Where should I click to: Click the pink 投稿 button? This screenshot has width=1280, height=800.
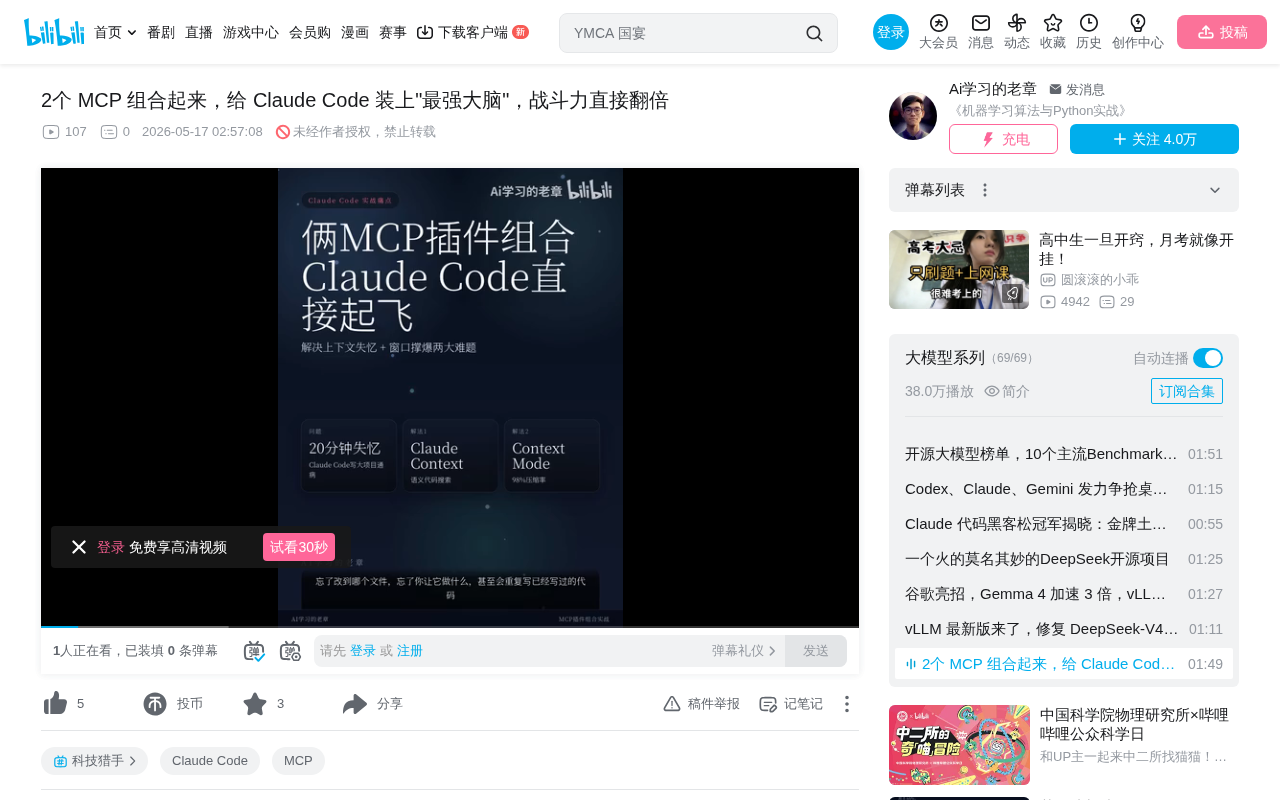tap(1222, 32)
